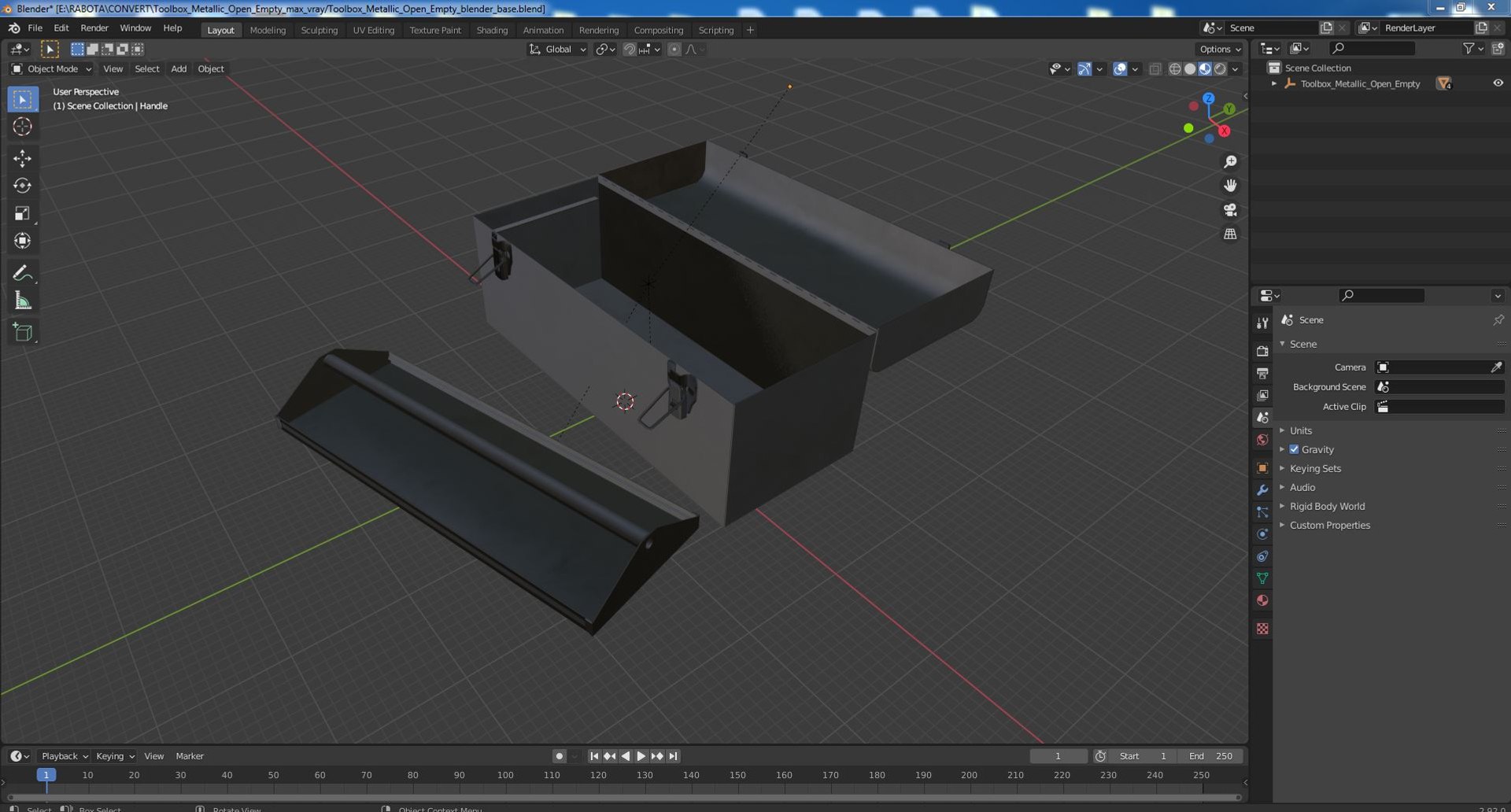Expand Toolbox_Metallic_Open_Empty in outliner
The width and height of the screenshot is (1511, 812).
[1274, 83]
